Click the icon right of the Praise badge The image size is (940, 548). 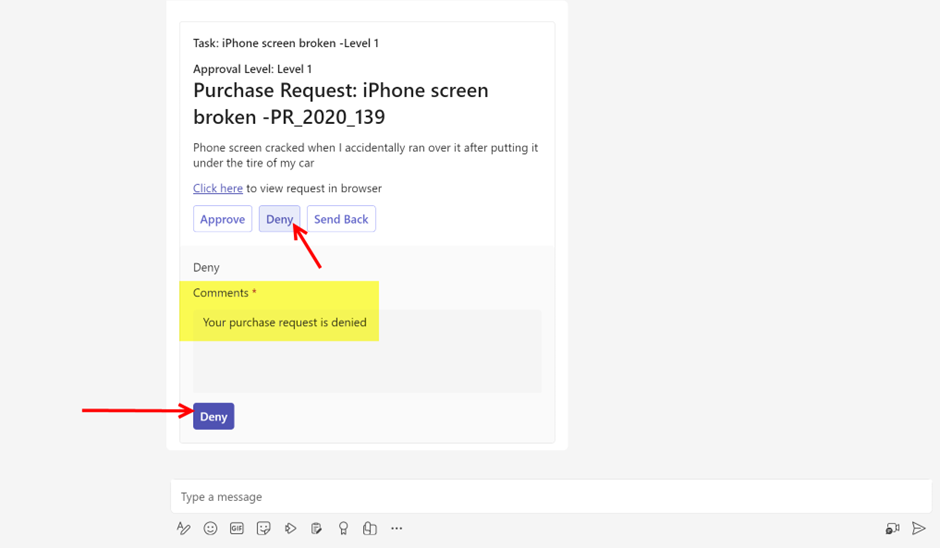370,528
